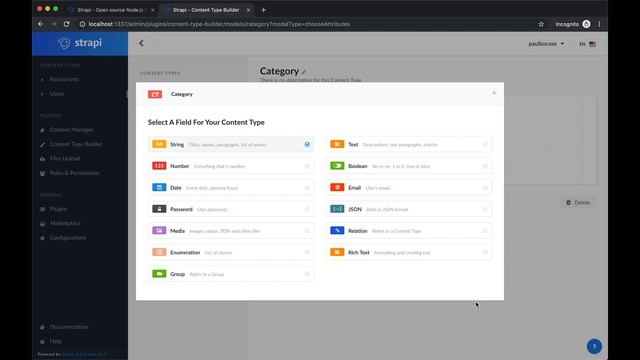Pick the Group field icon
The image size is (640, 360).
(159, 274)
